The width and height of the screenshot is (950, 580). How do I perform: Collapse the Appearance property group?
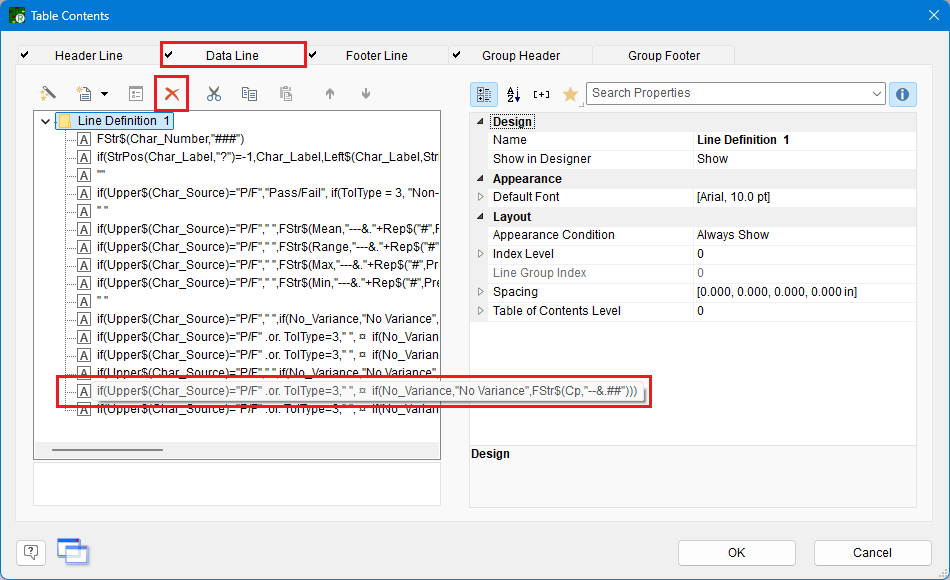480,178
